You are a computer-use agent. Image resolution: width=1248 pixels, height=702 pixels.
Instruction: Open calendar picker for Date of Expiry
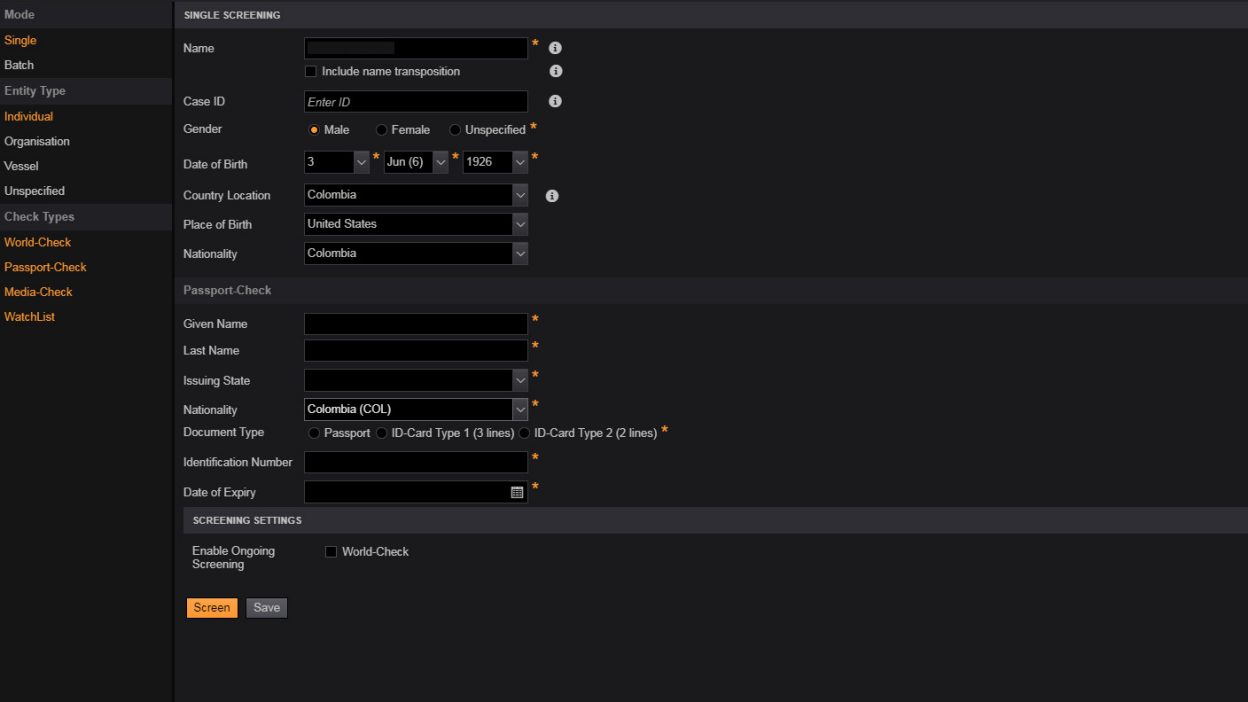tap(517, 492)
